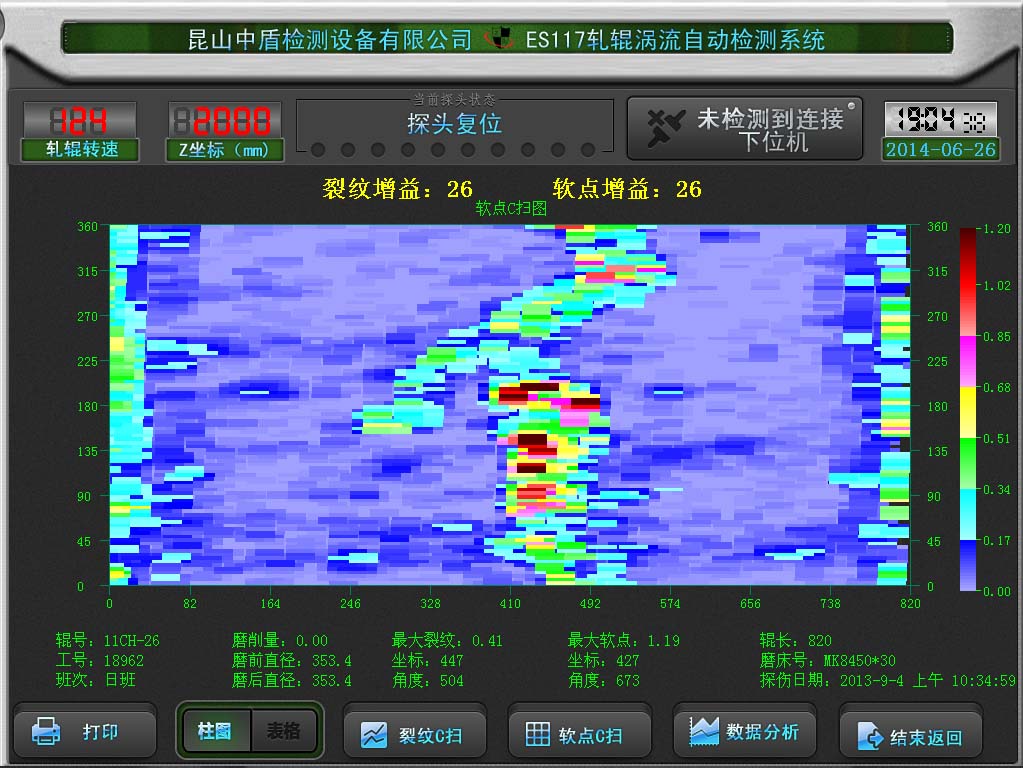Click the area graph icon for 数据分析

click(704, 731)
